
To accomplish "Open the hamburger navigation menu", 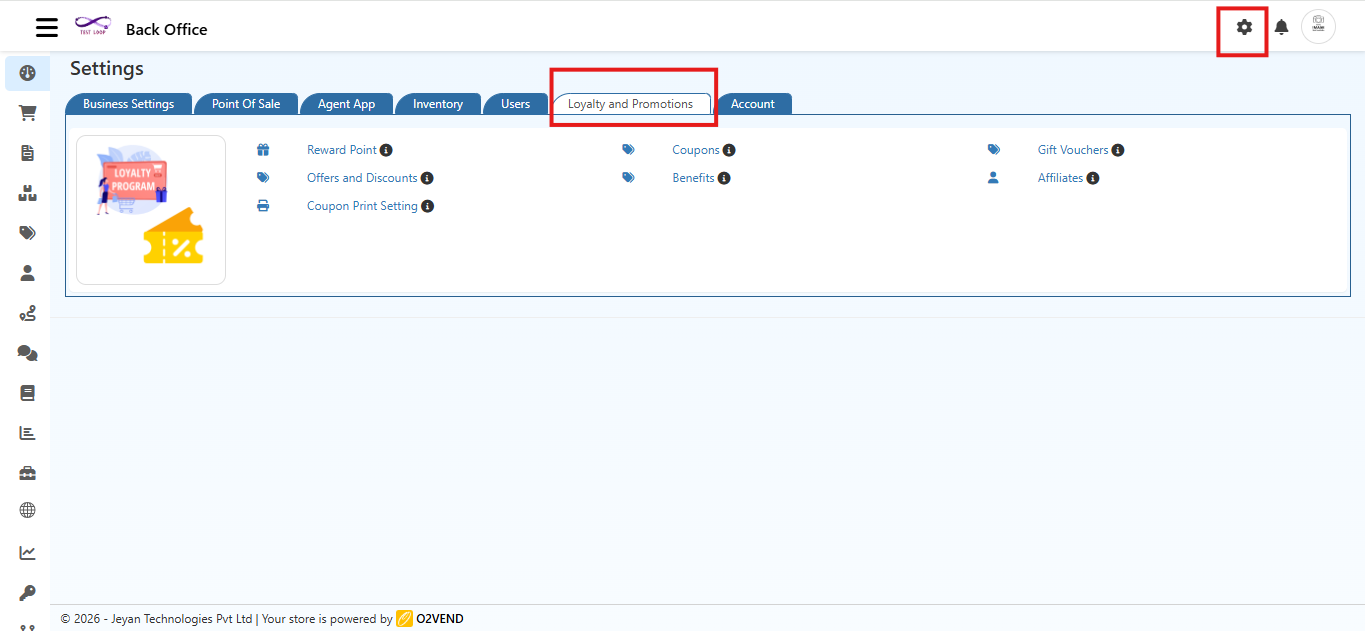I will (46, 27).
